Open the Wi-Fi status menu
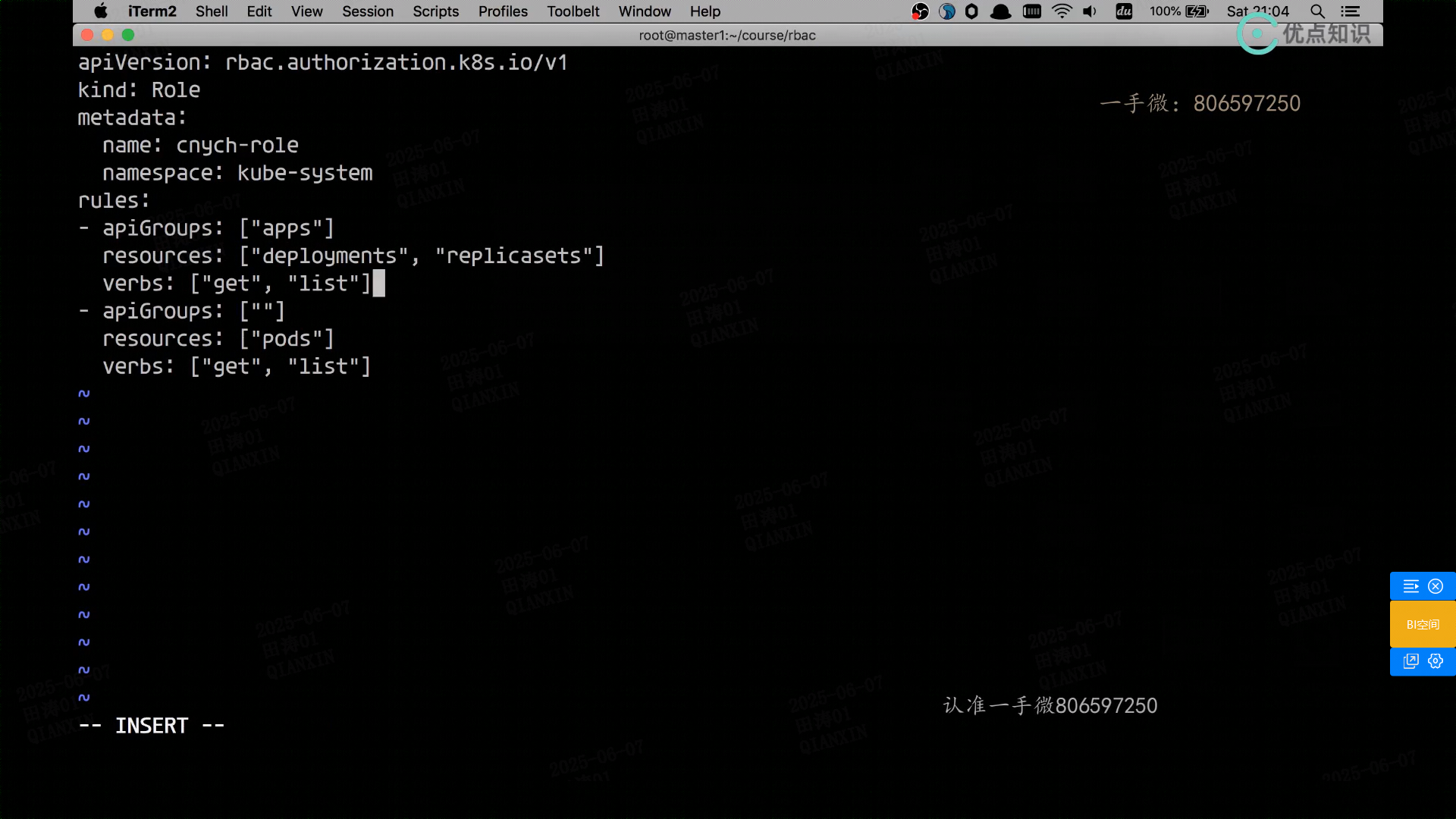The width and height of the screenshot is (1456, 819). (1062, 11)
